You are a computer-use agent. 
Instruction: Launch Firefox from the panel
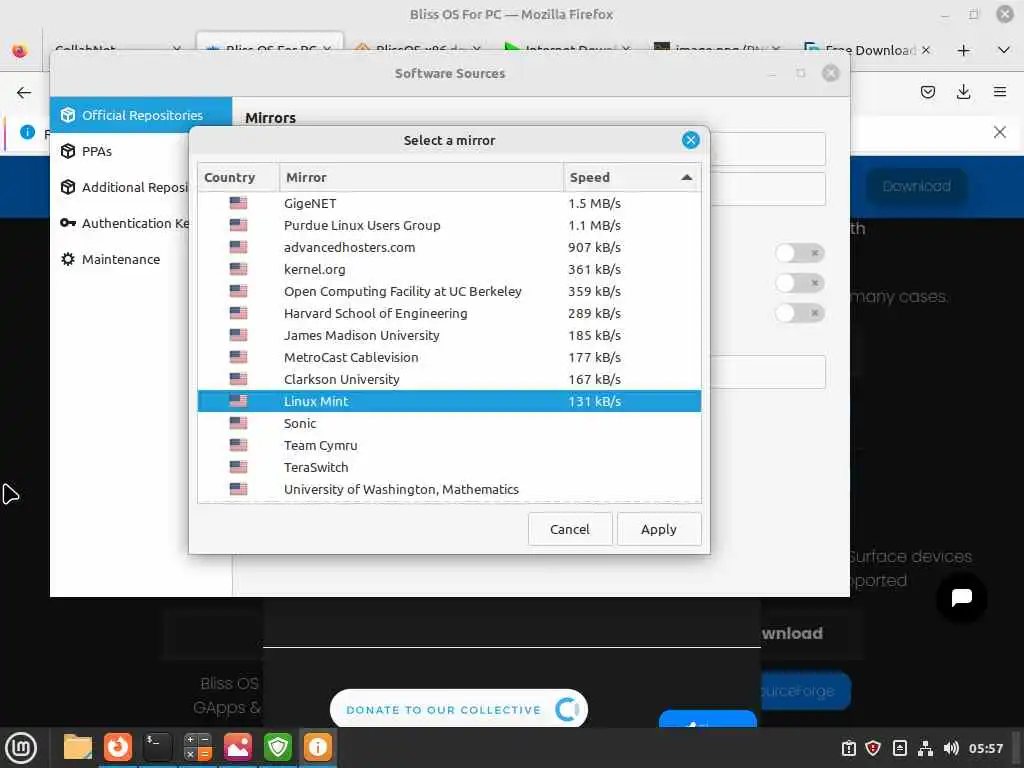coord(118,747)
